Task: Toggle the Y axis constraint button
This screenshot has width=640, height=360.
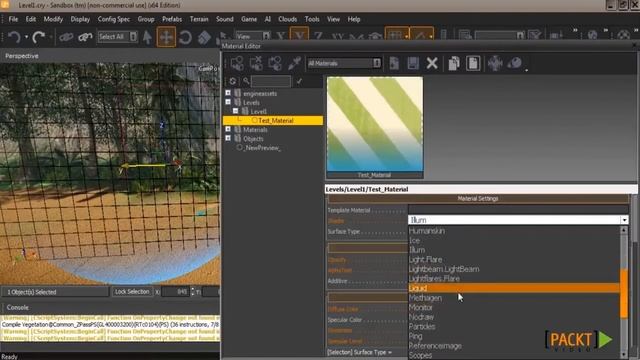Action: (x=299, y=35)
